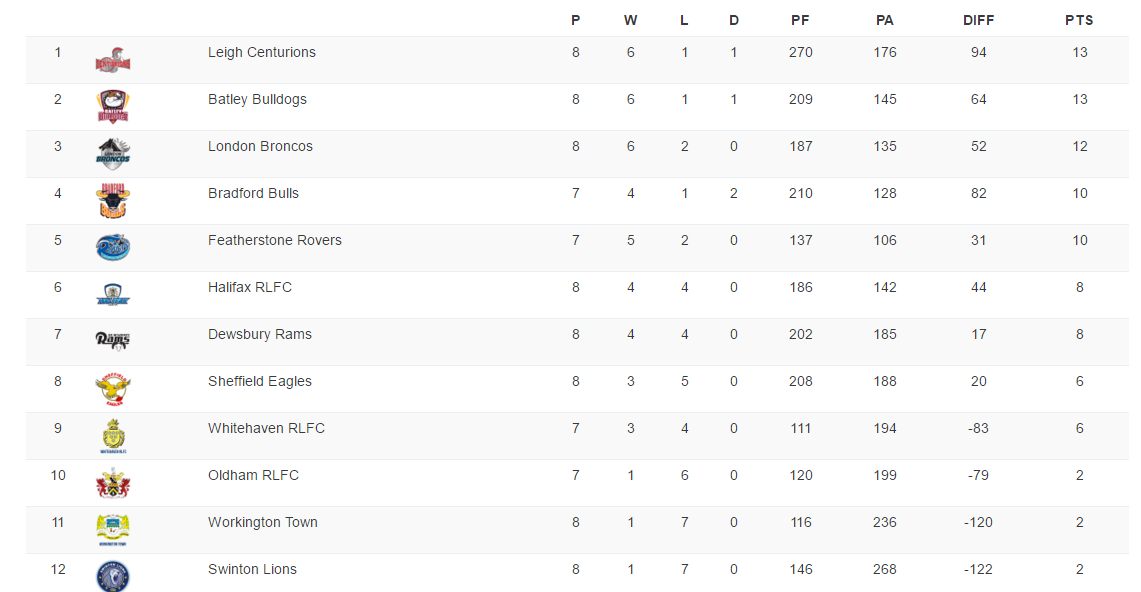1141x592 pixels.
Task: Click the Batley Bulldogs club crest
Action: [x=113, y=106]
